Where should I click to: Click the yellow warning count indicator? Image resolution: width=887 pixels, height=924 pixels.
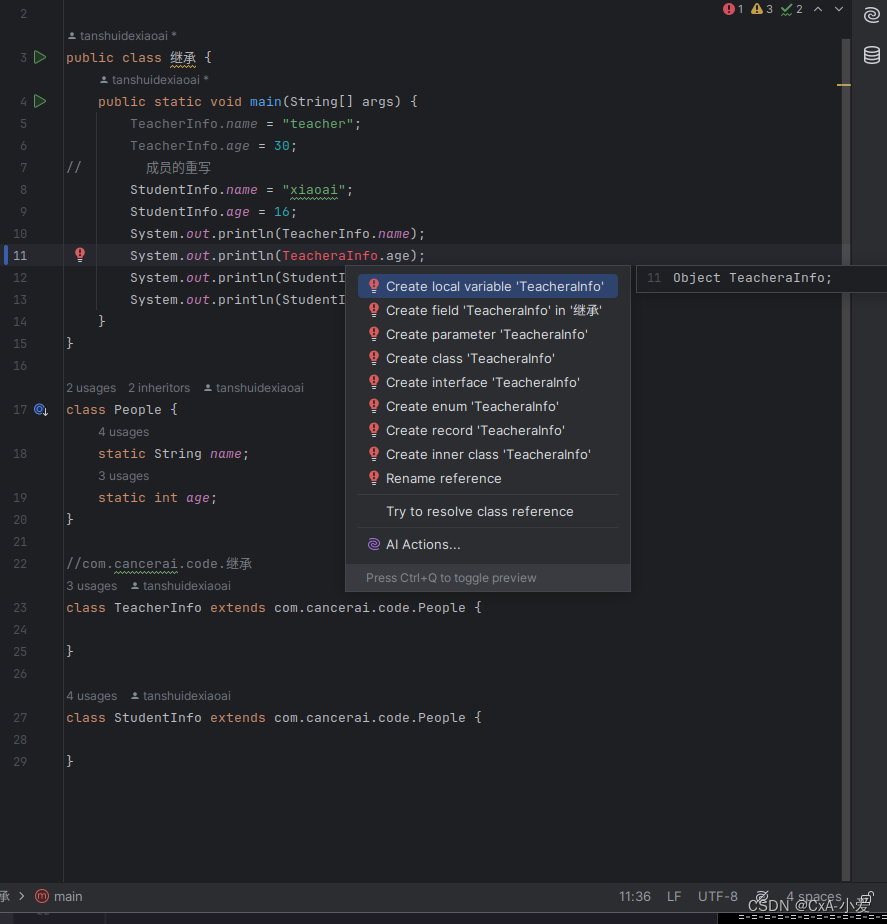click(x=761, y=9)
